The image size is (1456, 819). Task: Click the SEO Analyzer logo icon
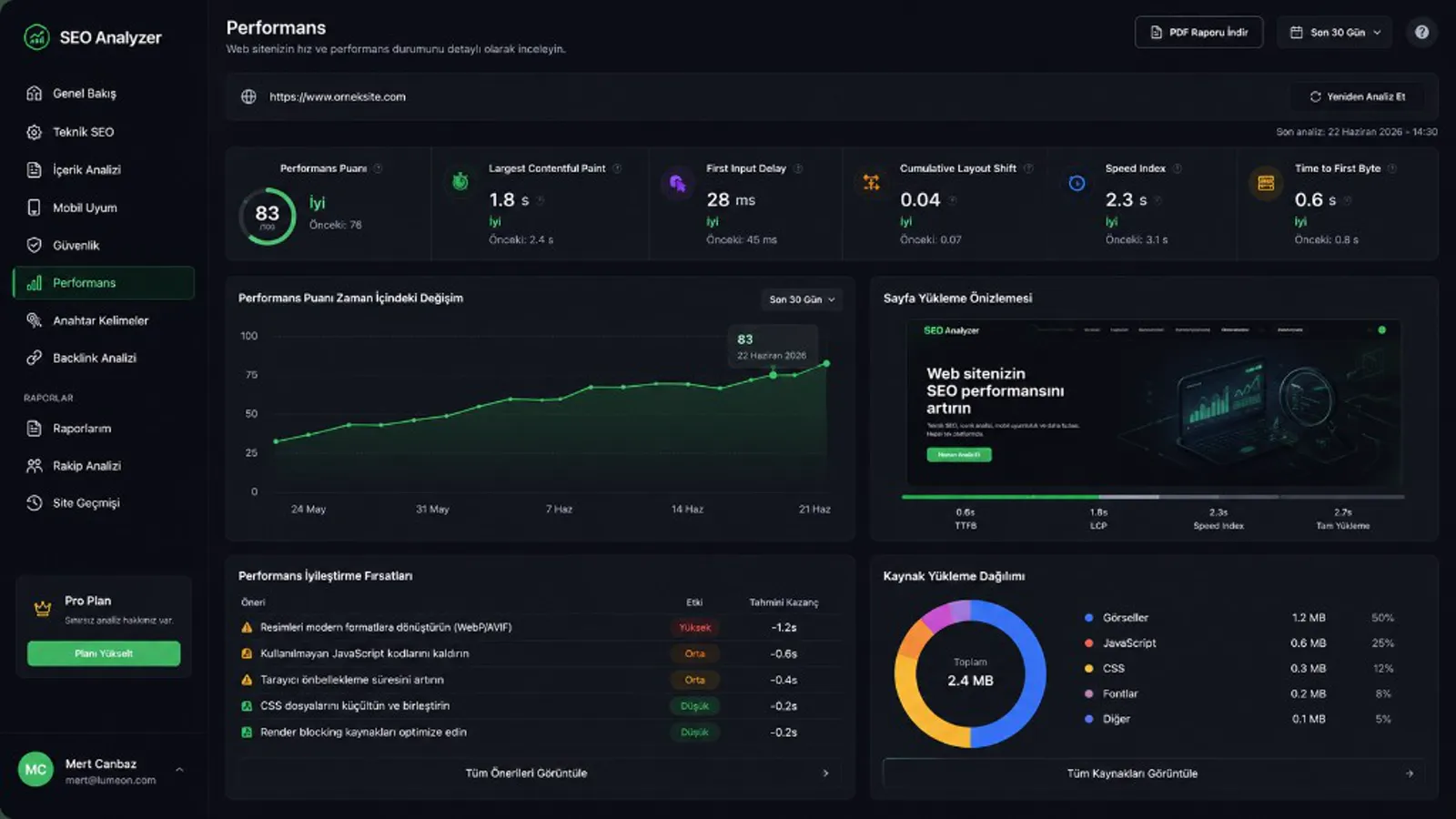36,37
